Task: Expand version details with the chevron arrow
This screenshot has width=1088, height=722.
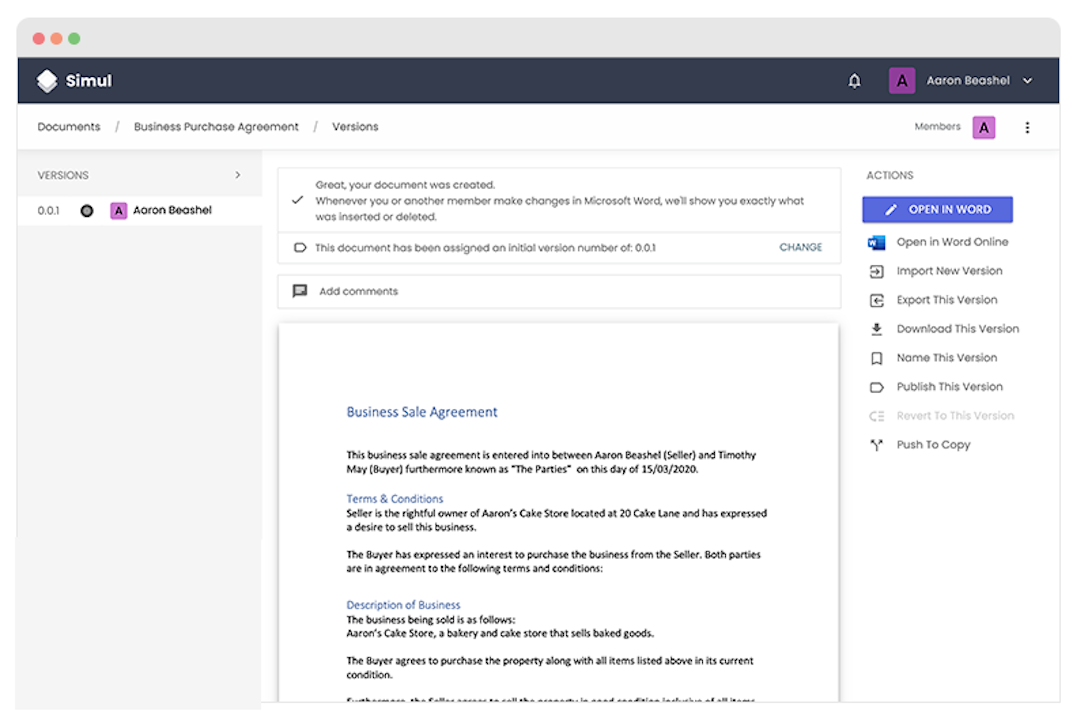Action: 238,174
